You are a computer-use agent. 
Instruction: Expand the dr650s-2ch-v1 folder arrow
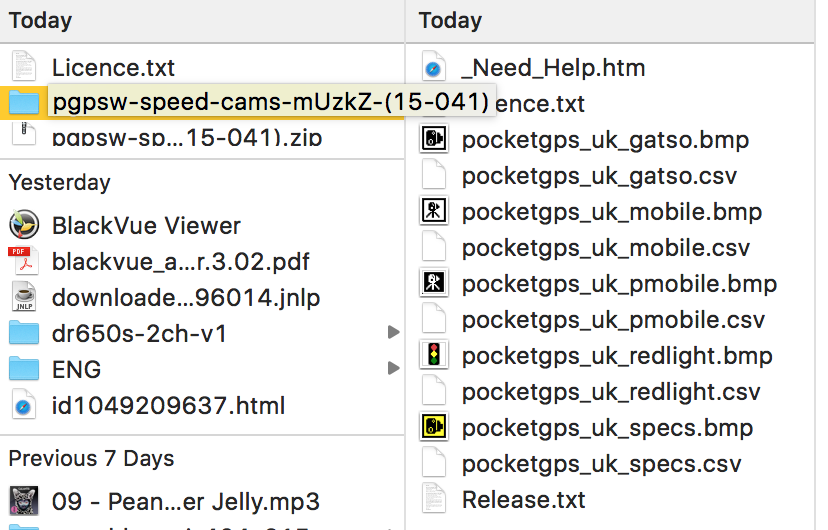point(393,333)
